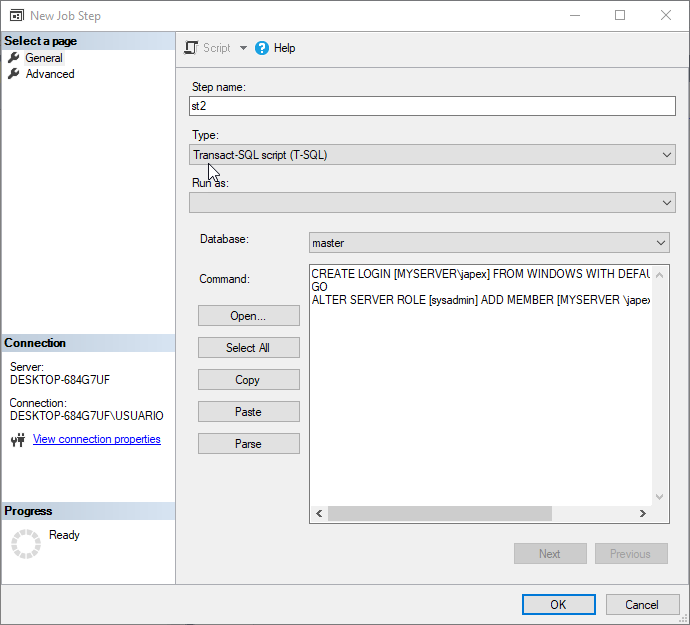Open View connection properties link
The image size is (690, 625).
[96, 440]
